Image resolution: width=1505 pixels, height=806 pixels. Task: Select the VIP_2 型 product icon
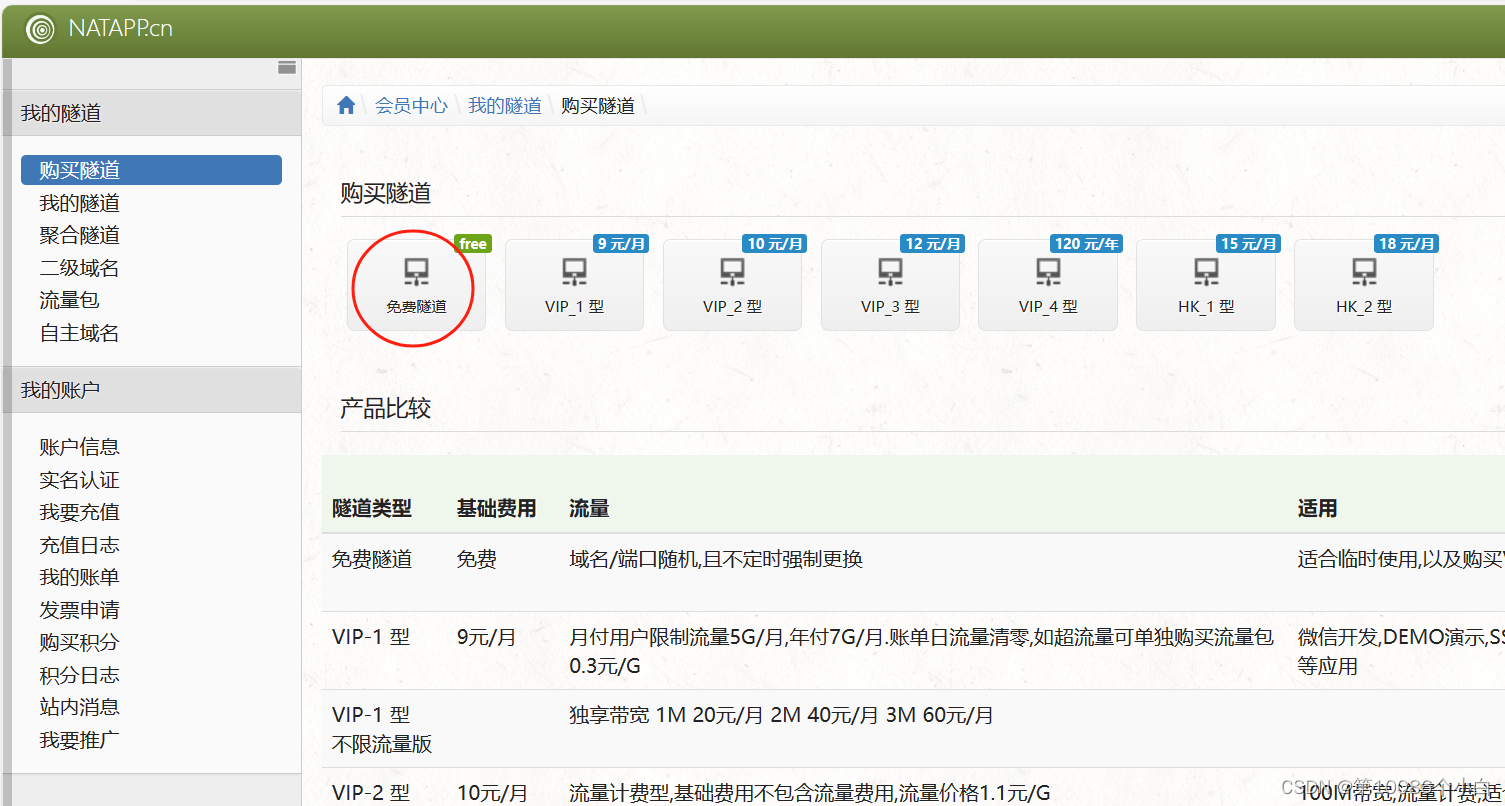click(x=732, y=271)
